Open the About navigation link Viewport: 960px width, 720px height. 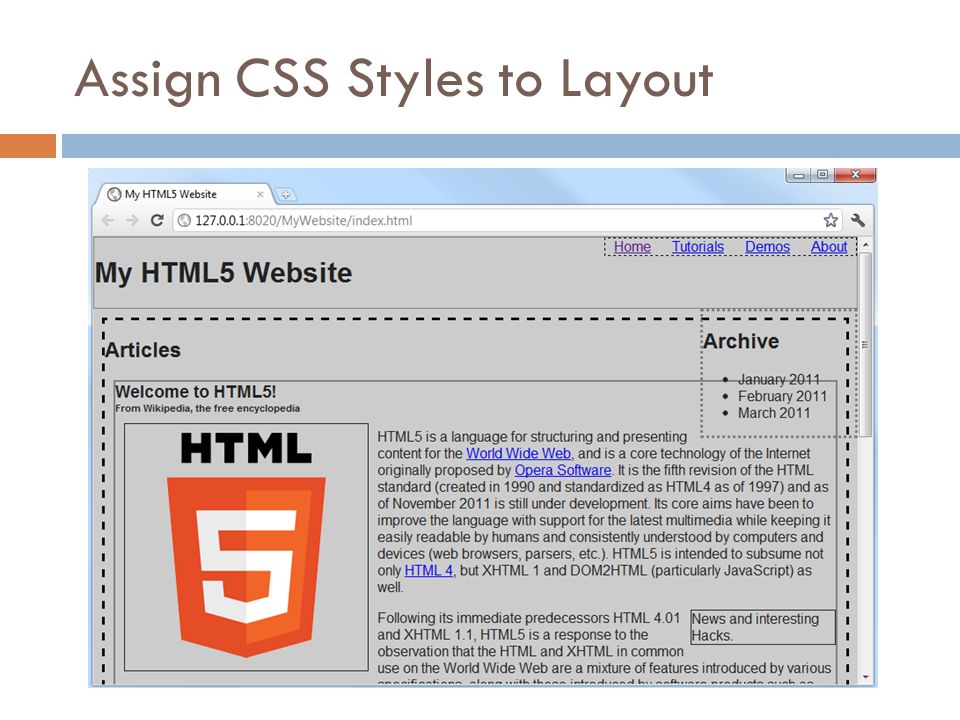(829, 247)
